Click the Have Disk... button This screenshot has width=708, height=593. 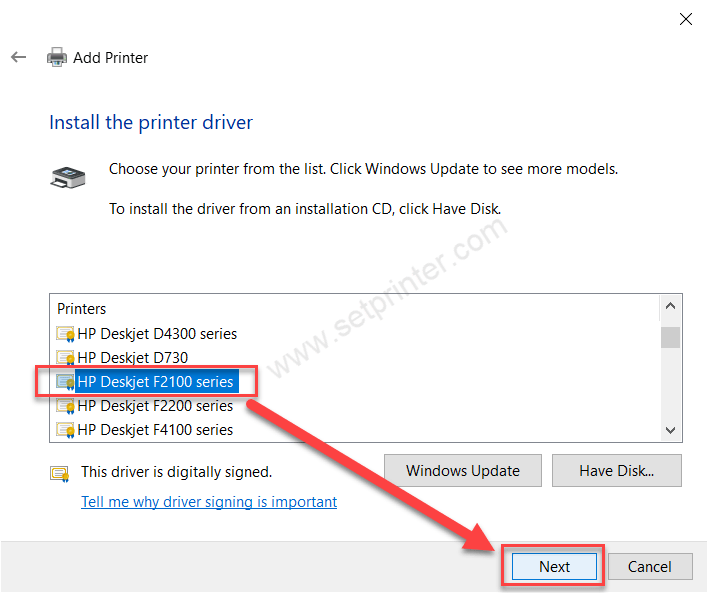617,471
